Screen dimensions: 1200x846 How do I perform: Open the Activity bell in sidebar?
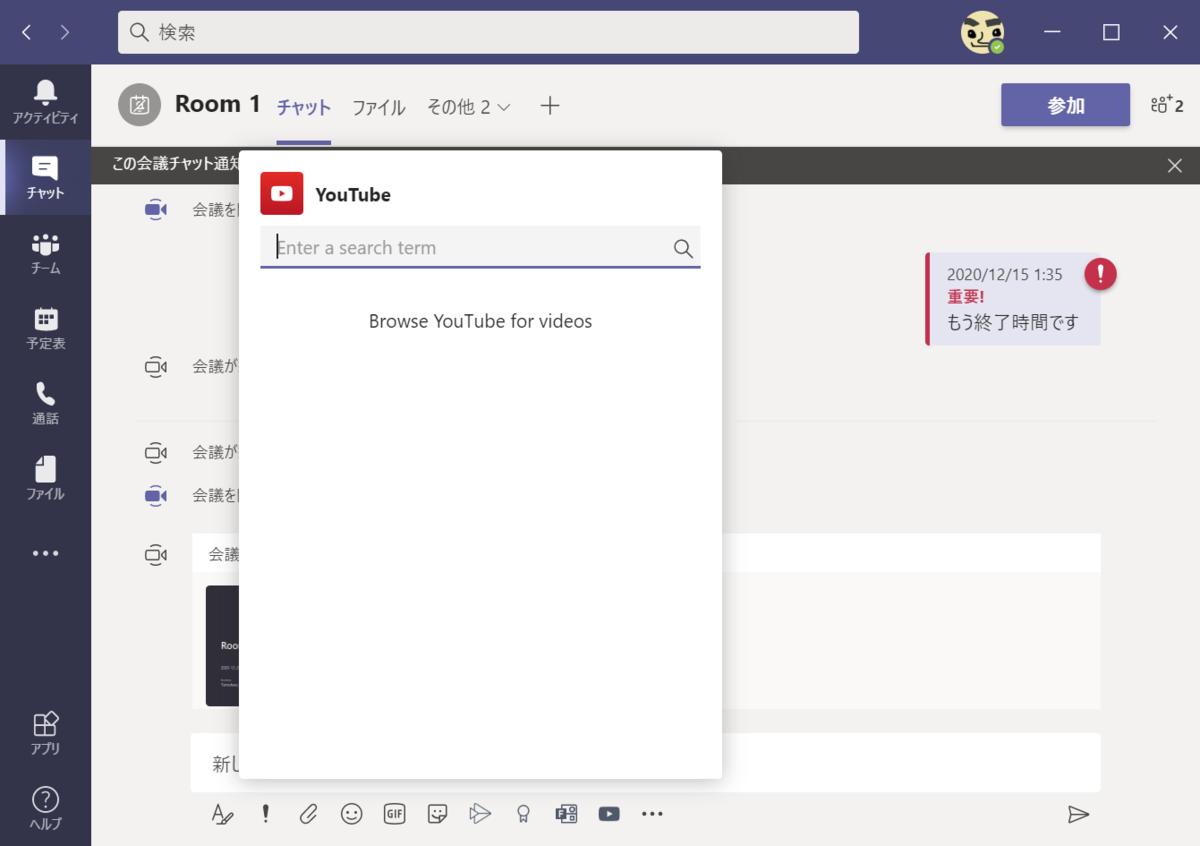[x=45, y=102]
